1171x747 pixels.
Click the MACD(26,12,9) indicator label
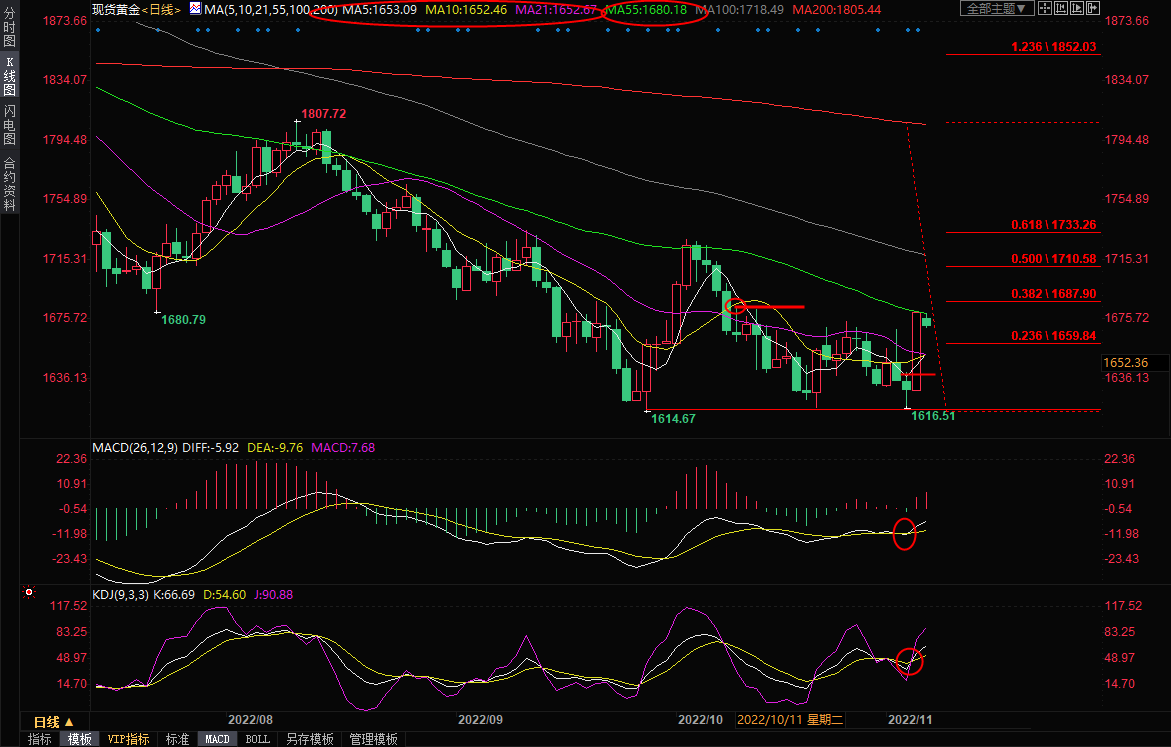point(137,447)
